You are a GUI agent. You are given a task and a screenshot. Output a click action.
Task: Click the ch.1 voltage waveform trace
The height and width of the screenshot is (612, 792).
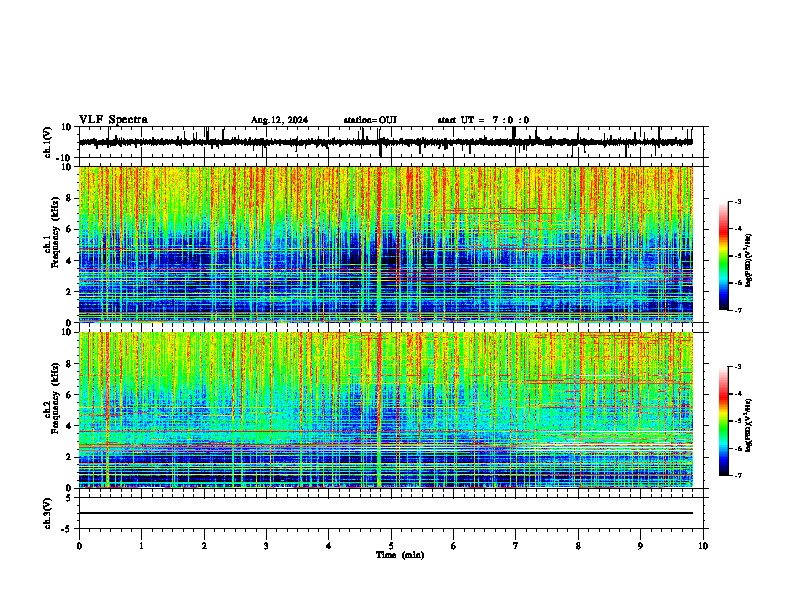click(385, 142)
